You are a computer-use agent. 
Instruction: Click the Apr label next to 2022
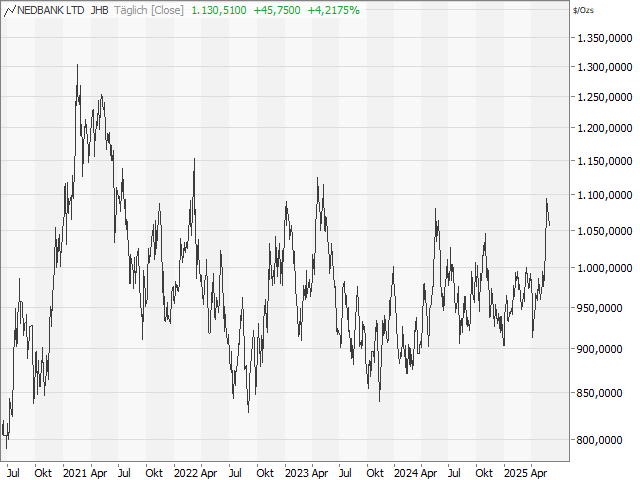click(209, 473)
